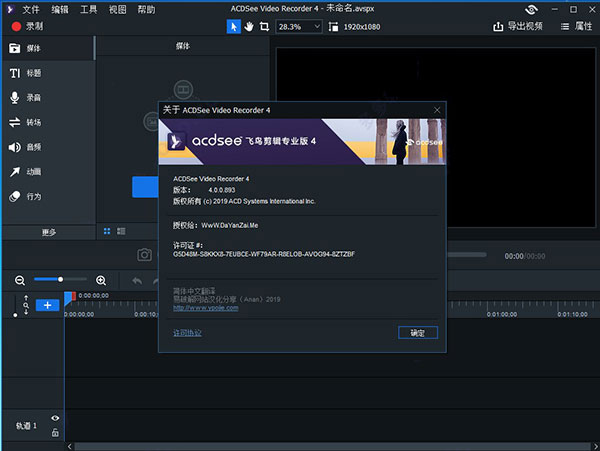The image size is (600, 451).
Task: Open the license agreement link
Action: pos(187,332)
